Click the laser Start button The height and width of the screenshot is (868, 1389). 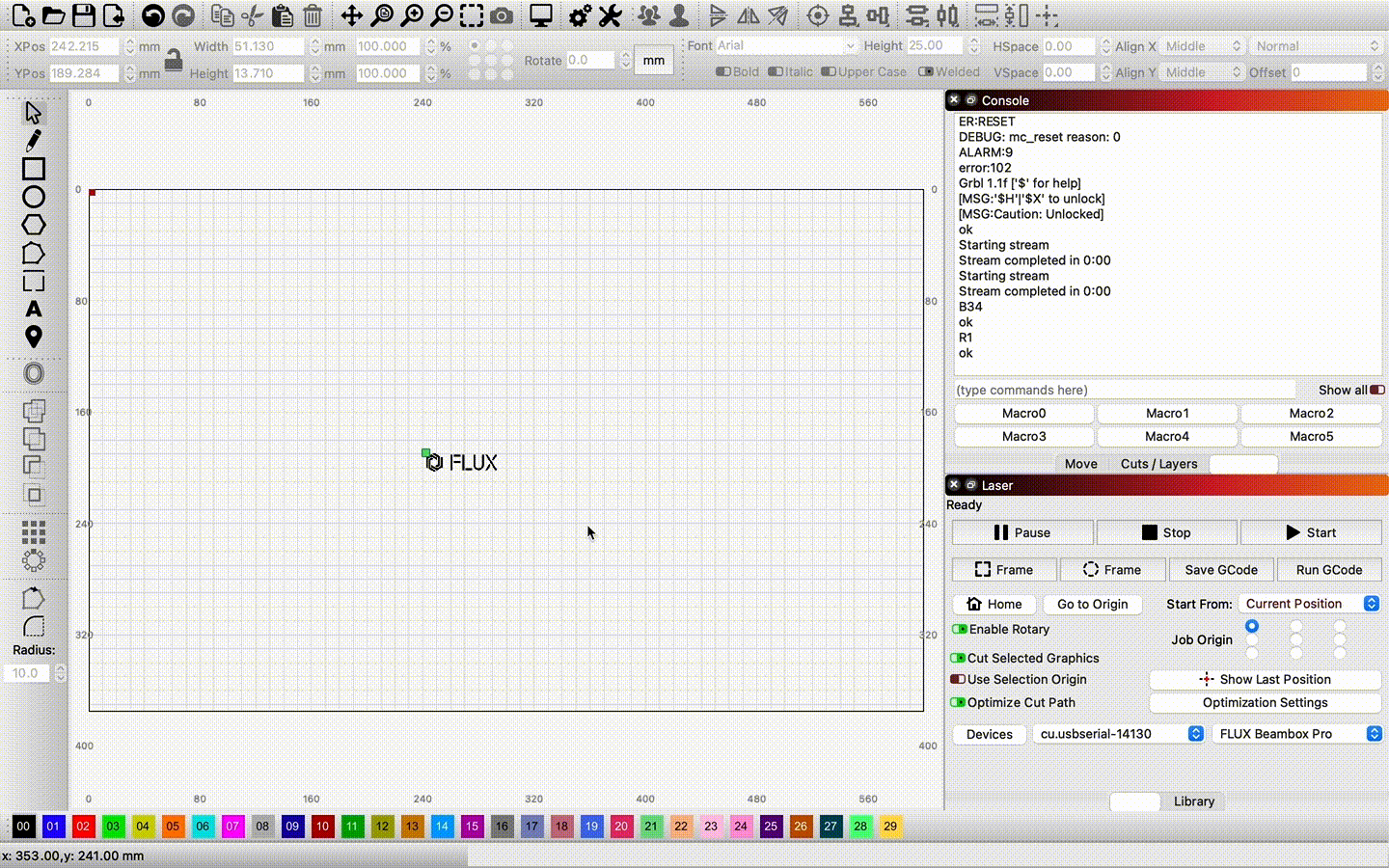1311,532
